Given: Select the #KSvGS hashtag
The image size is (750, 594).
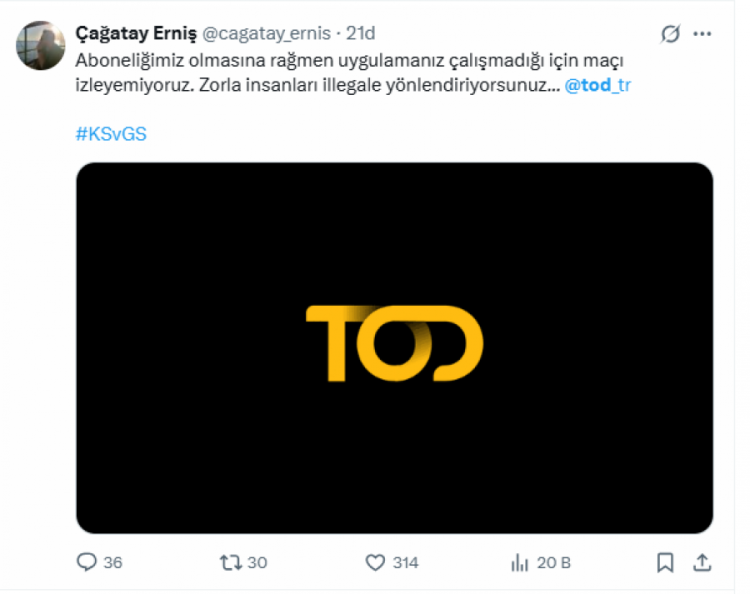Looking at the screenshot, I should click(x=111, y=134).
